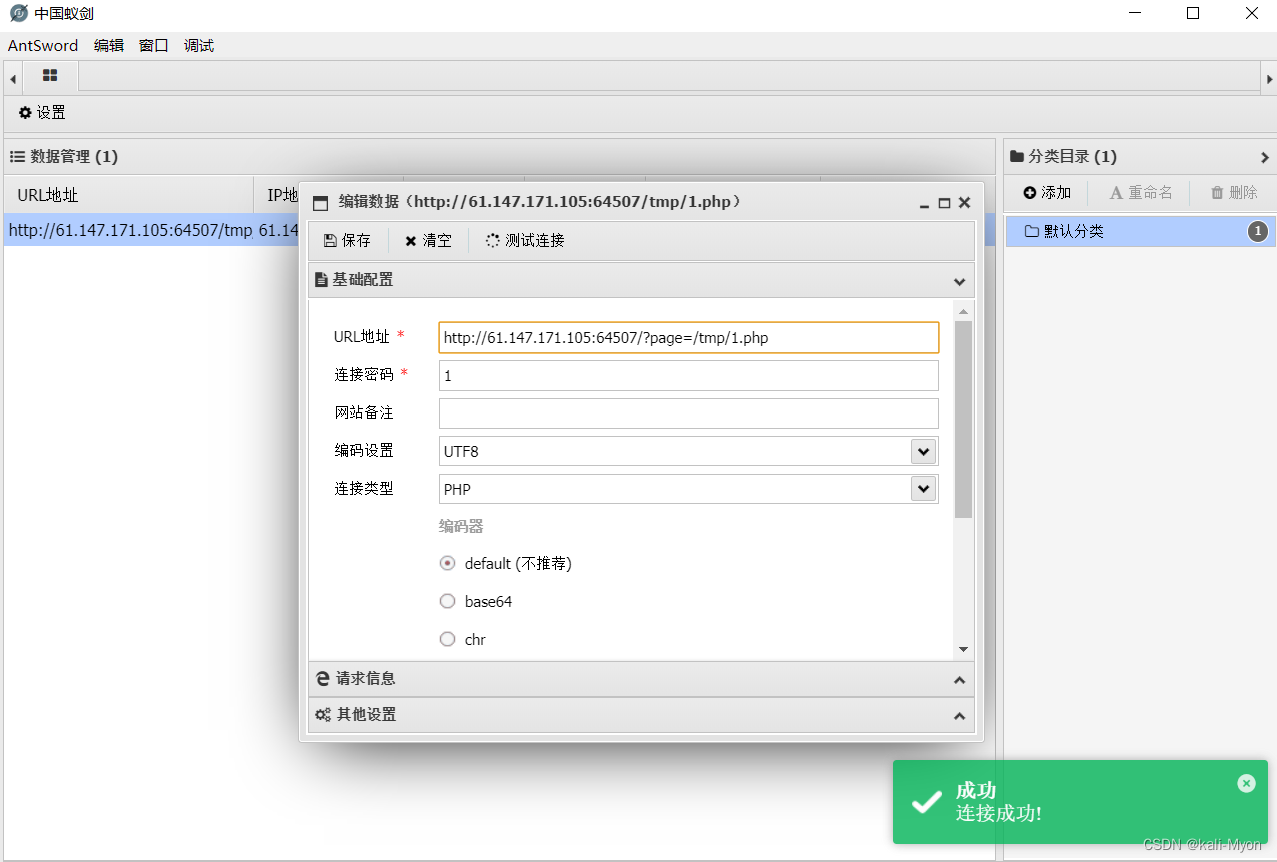This screenshot has height=862, width=1277.
Task: Open the AntSword menu
Action: [43, 46]
